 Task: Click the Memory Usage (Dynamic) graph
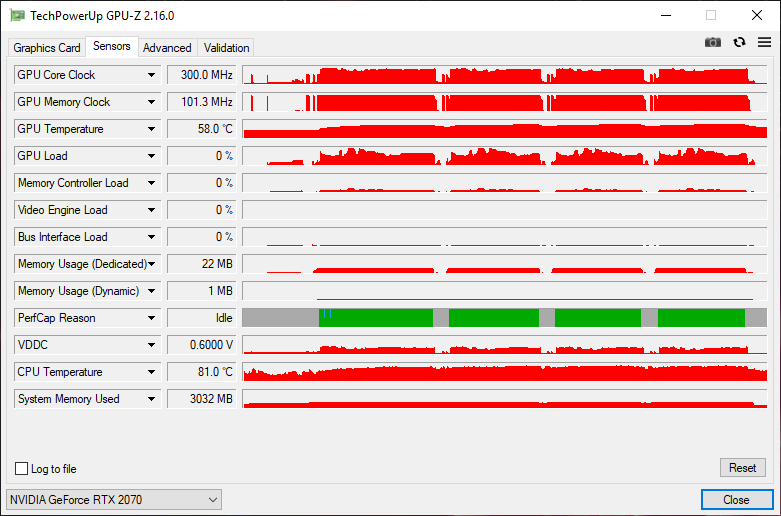point(505,291)
